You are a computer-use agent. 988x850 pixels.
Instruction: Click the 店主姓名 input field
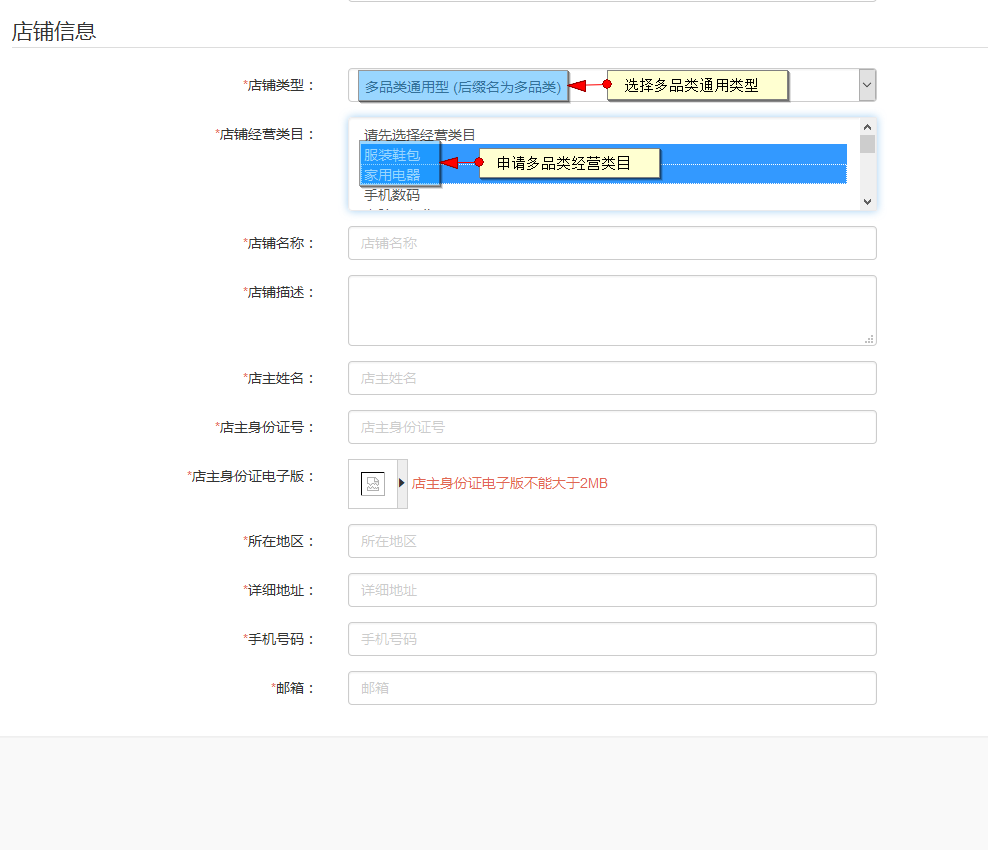tap(612, 378)
